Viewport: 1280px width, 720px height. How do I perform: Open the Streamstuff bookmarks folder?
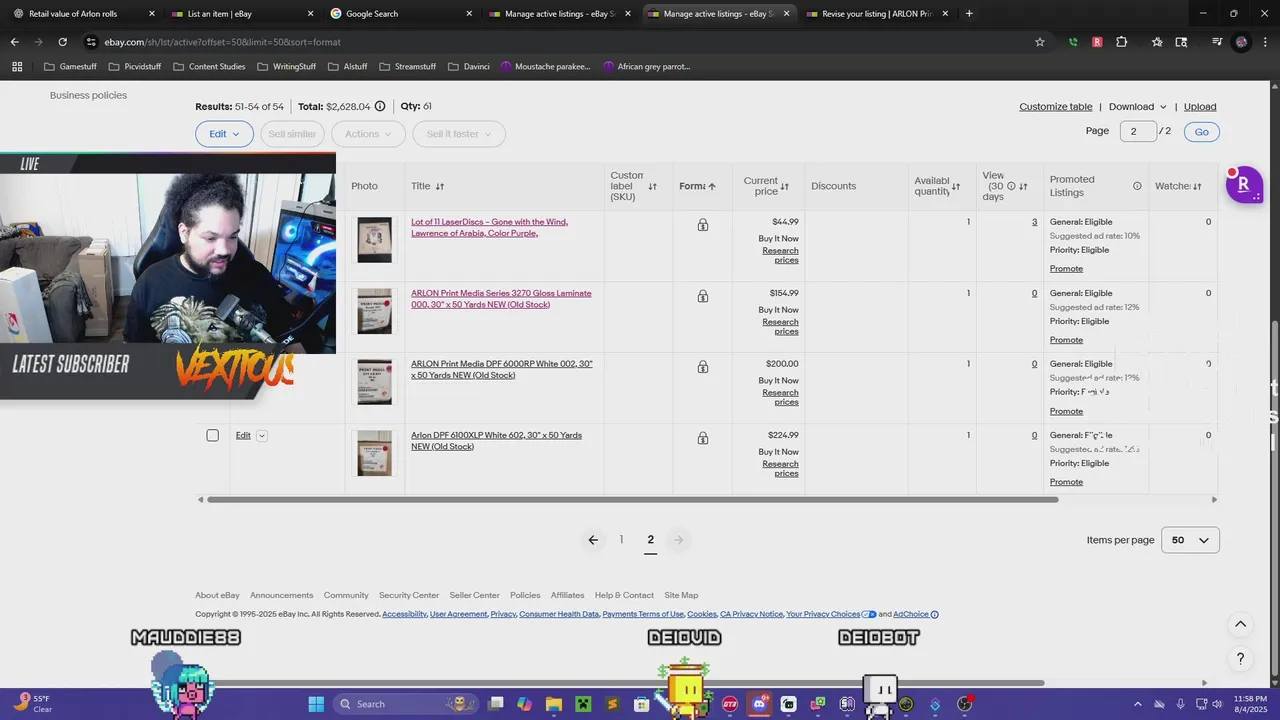coord(408,67)
